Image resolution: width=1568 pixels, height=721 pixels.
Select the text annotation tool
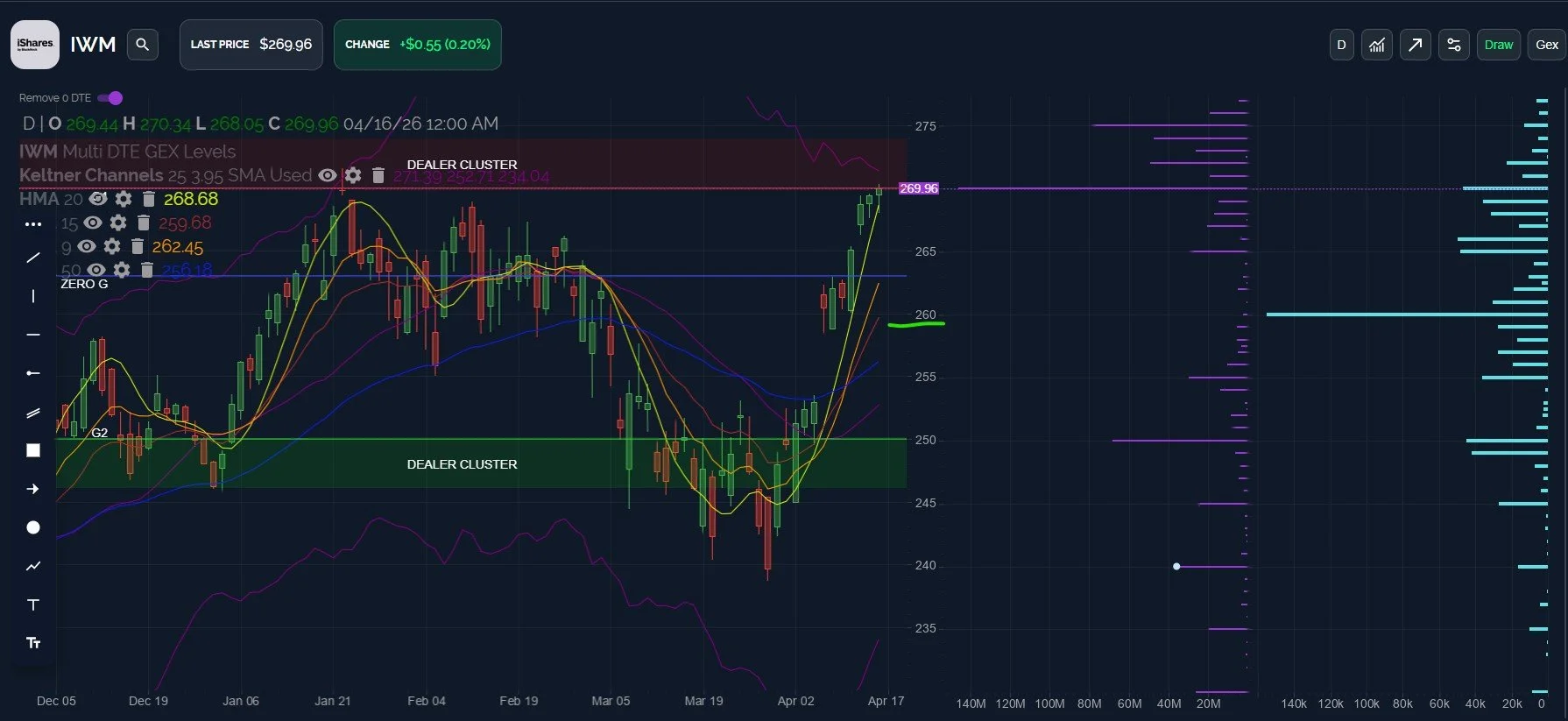33,604
